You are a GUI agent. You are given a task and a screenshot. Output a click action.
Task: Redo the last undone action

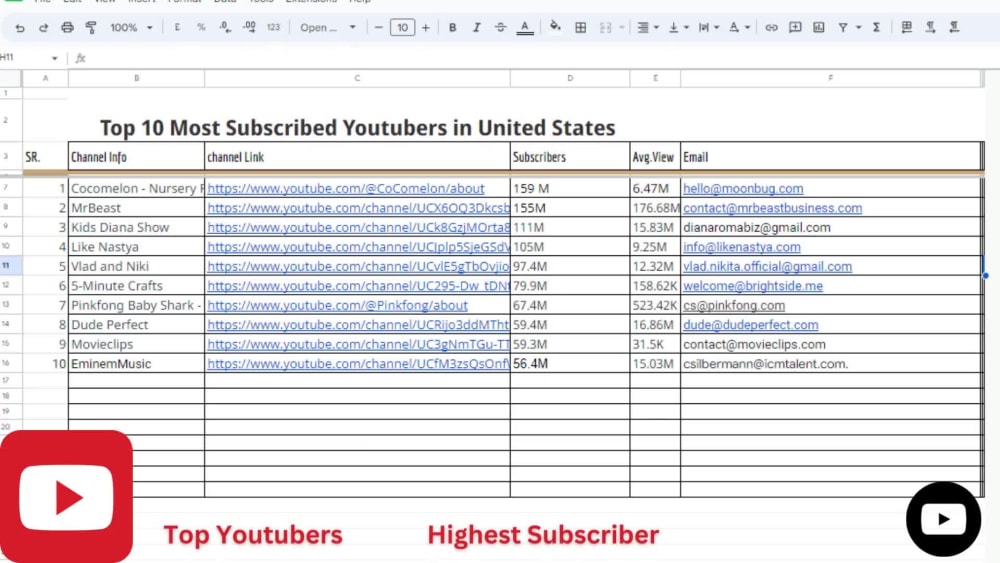click(43, 27)
